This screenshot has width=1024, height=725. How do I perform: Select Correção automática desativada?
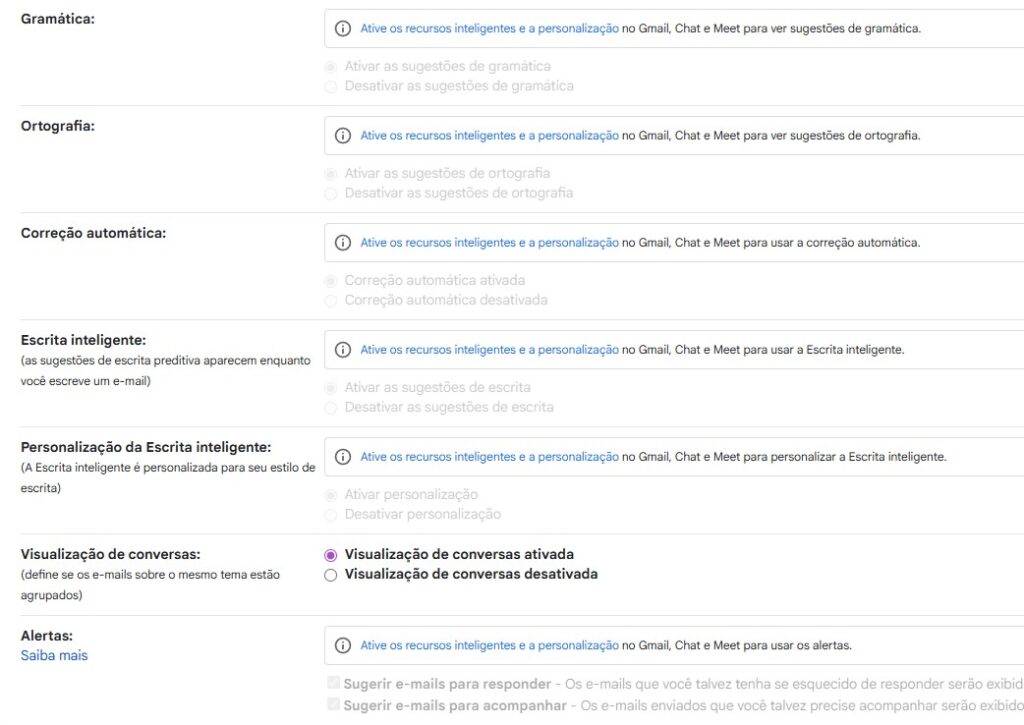(x=331, y=300)
